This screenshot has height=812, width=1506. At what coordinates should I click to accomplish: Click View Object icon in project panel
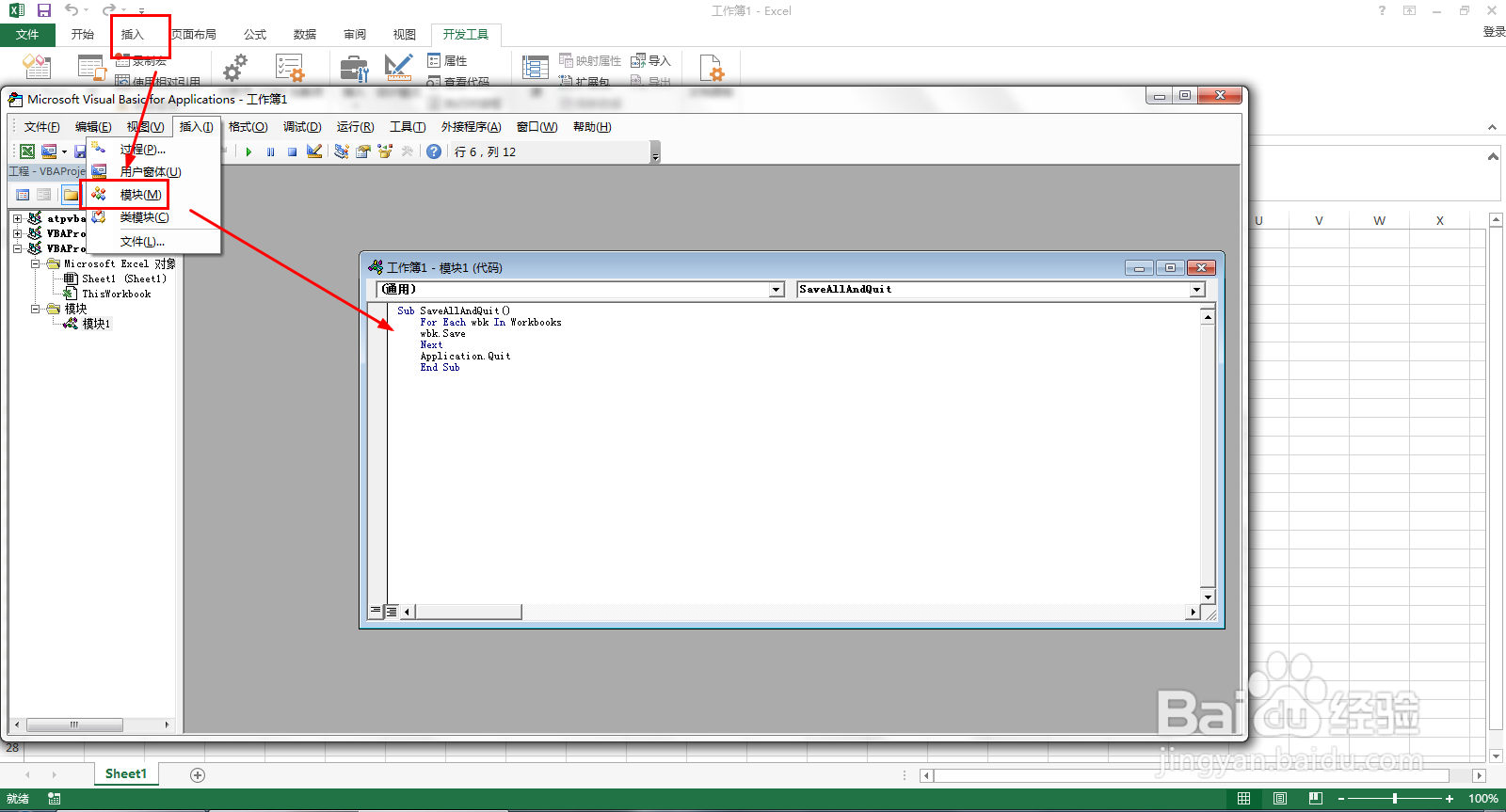[x=44, y=195]
